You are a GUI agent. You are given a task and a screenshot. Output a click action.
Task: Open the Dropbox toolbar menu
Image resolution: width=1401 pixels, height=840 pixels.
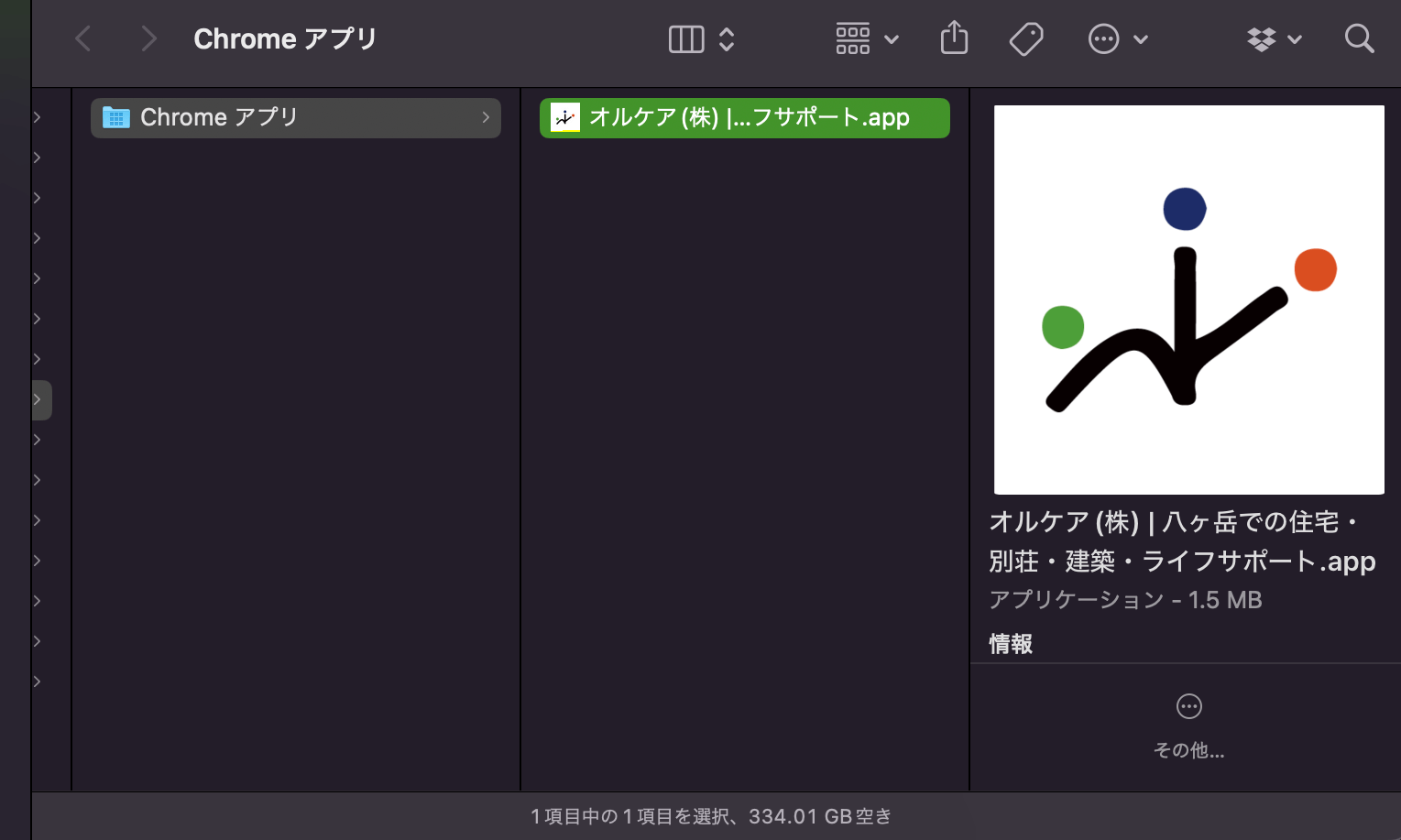coord(1274,39)
